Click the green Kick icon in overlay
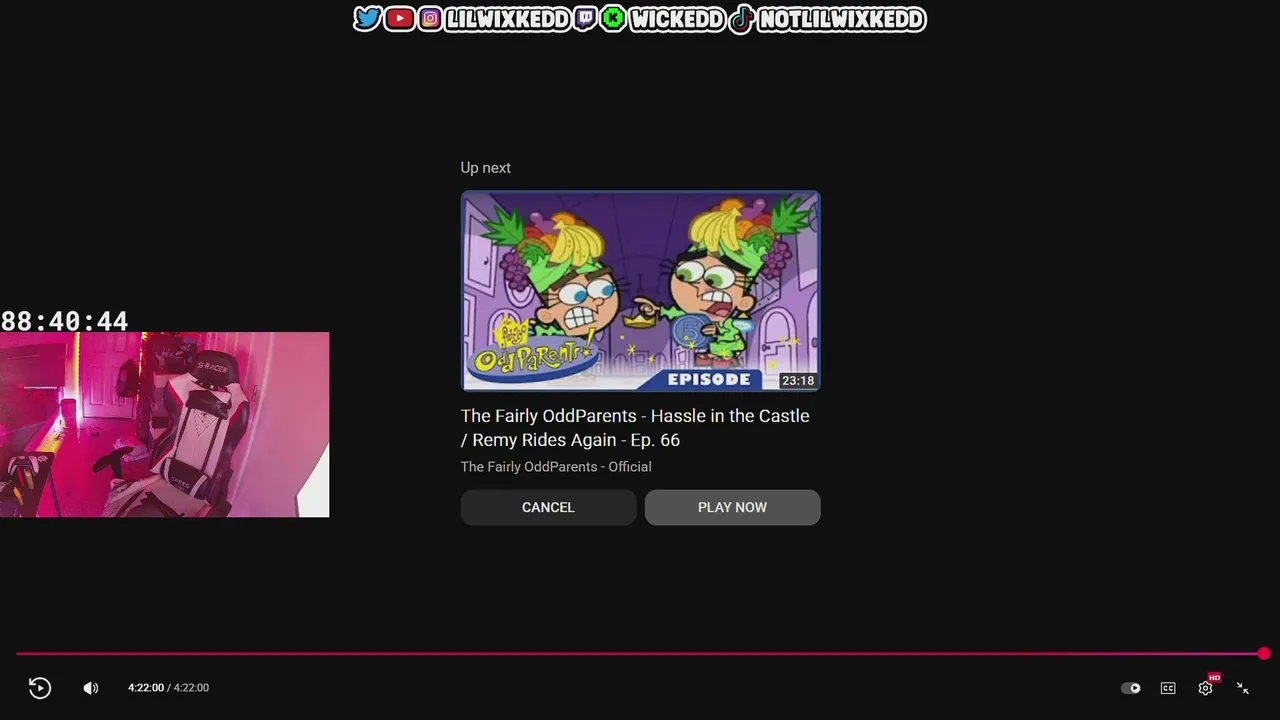Image resolution: width=1280 pixels, height=720 pixels. coord(613,18)
